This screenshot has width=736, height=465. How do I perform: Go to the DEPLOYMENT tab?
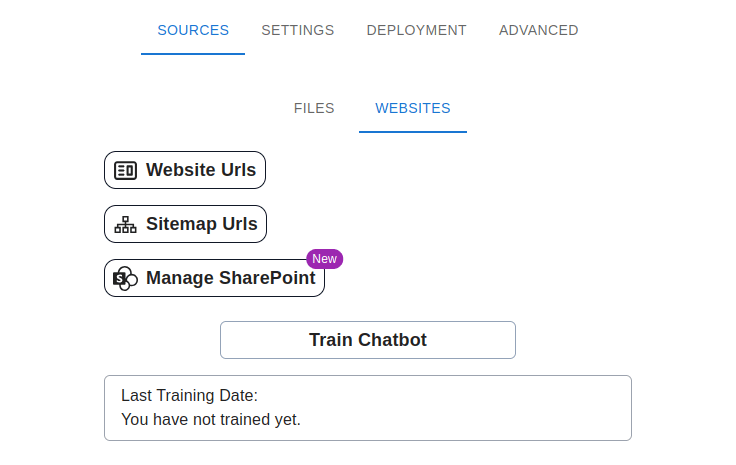pos(416,30)
